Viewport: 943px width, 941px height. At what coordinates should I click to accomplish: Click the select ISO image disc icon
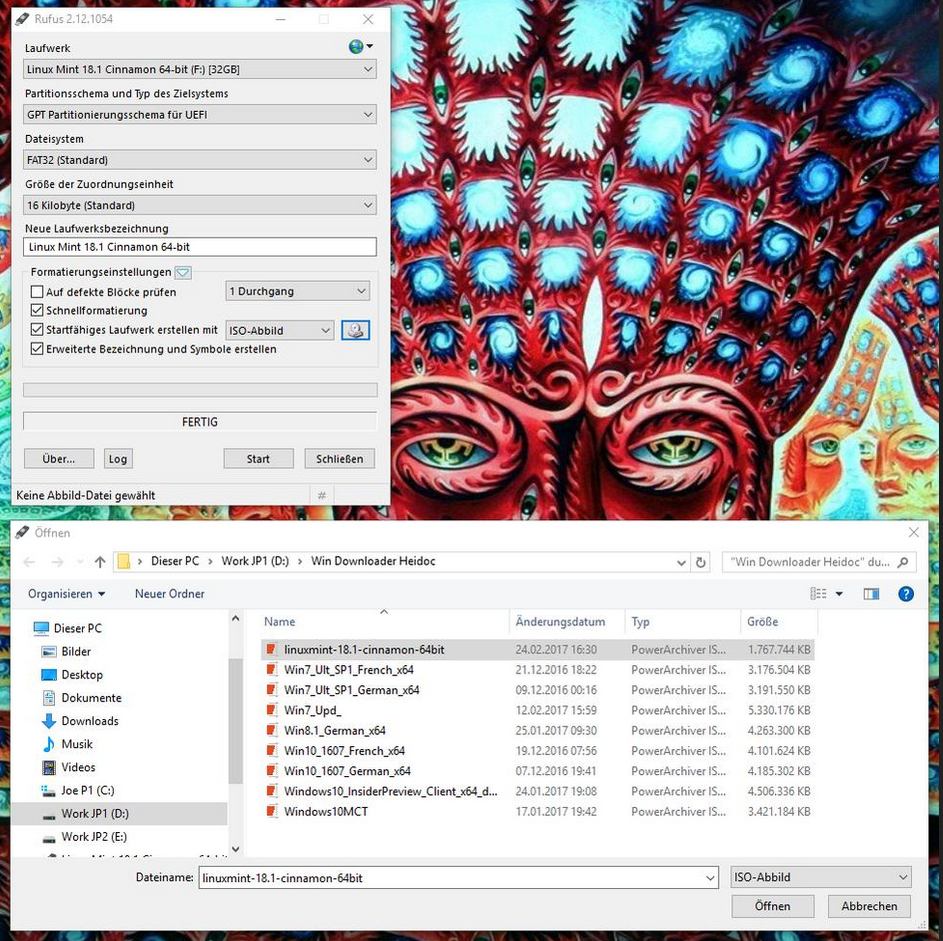click(x=355, y=330)
